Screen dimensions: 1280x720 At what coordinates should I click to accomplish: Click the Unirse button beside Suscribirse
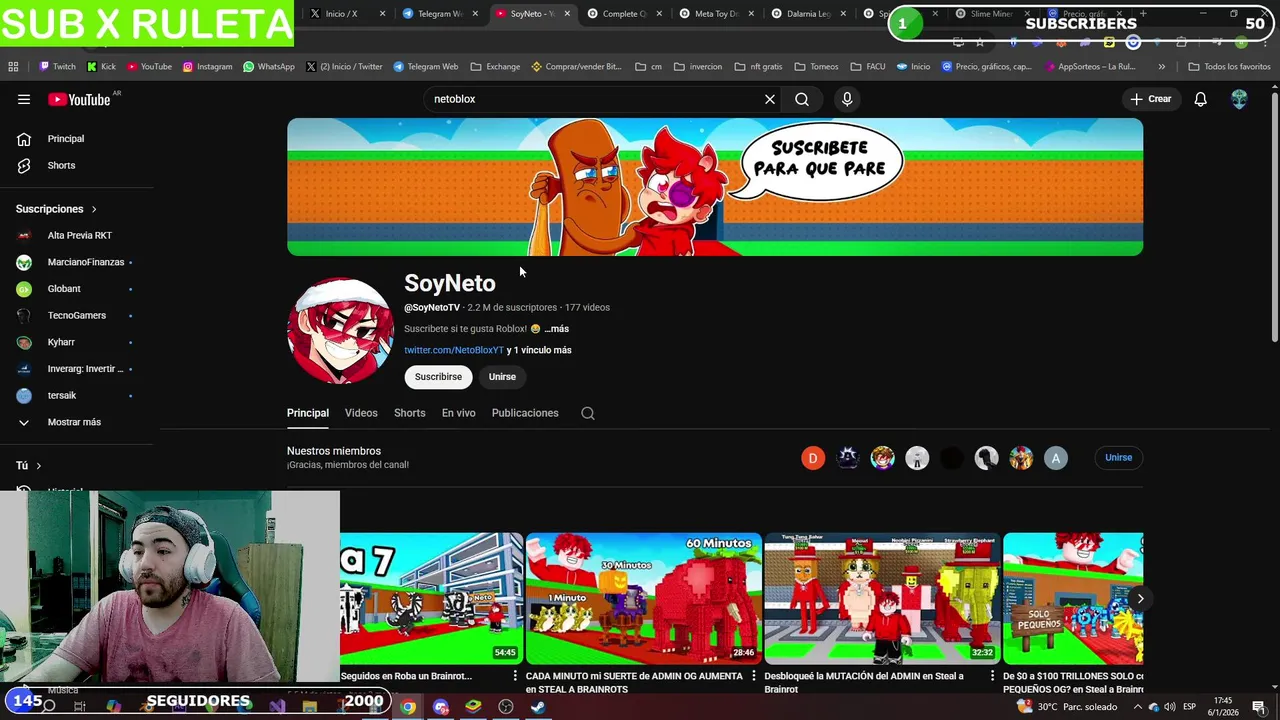(x=502, y=377)
